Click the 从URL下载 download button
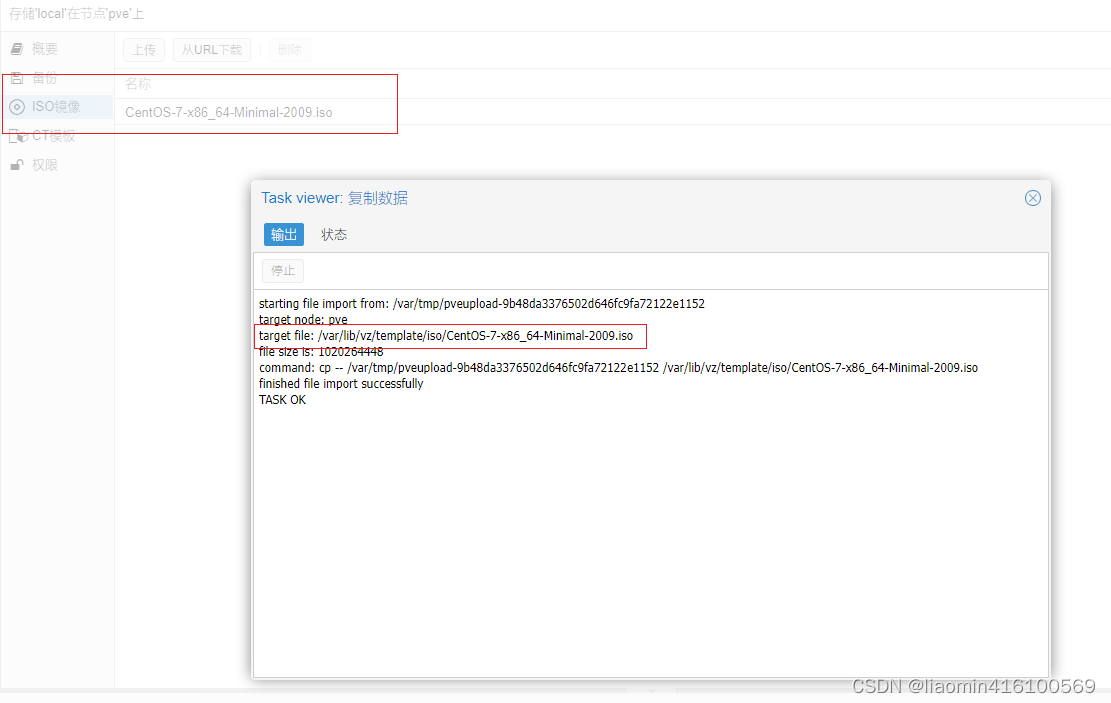 (212, 50)
